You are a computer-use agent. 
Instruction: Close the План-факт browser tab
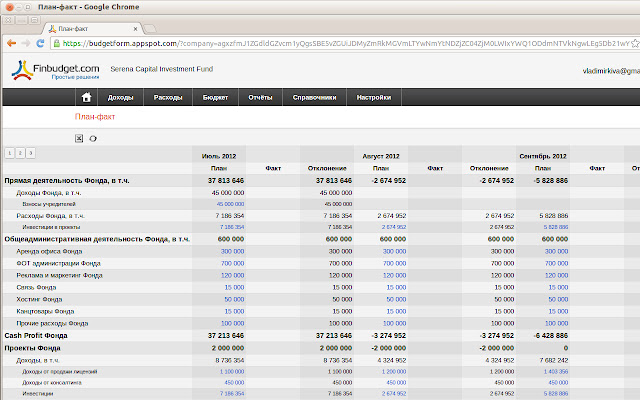coord(135,29)
